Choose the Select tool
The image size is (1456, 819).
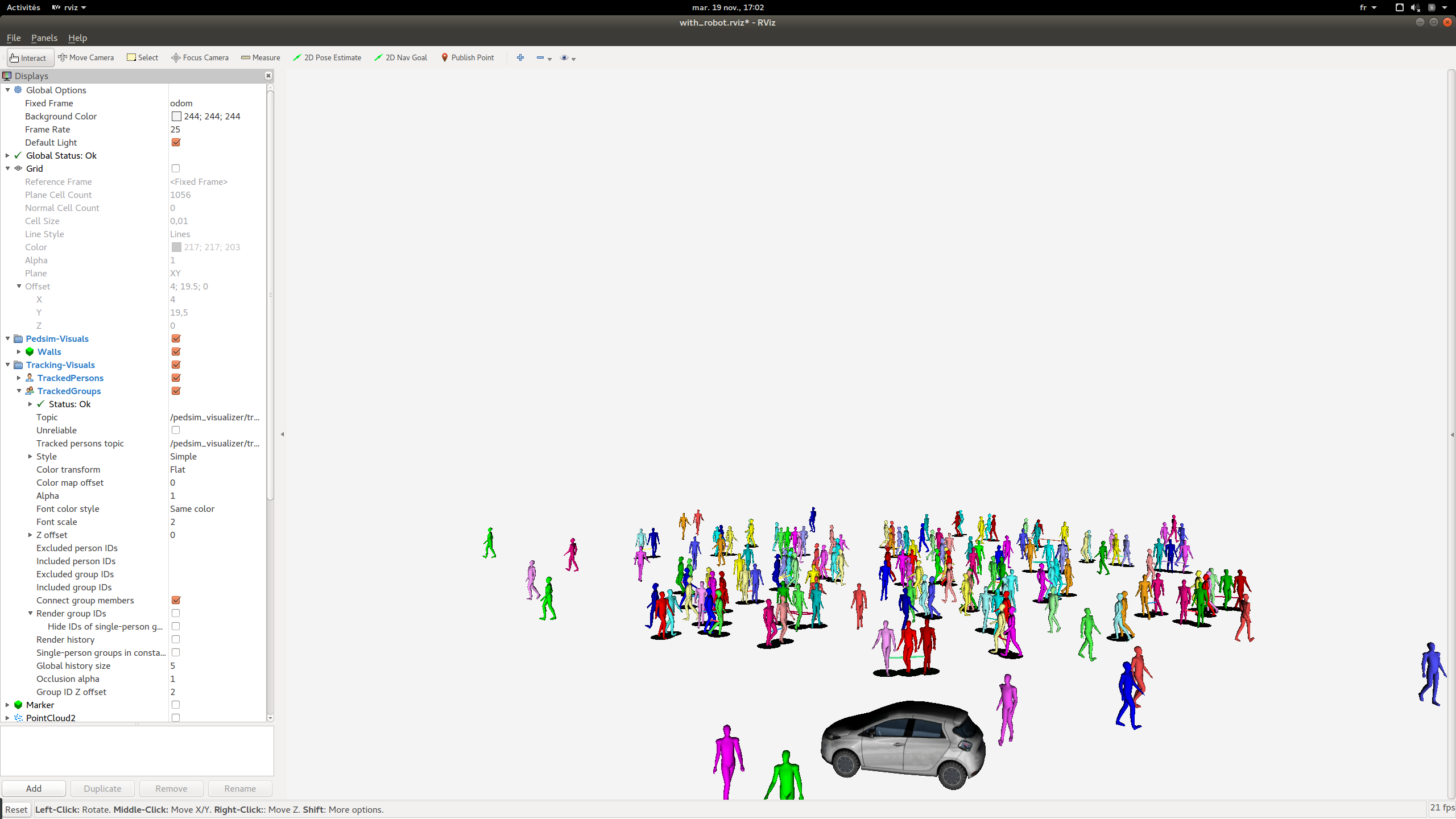[x=142, y=57]
